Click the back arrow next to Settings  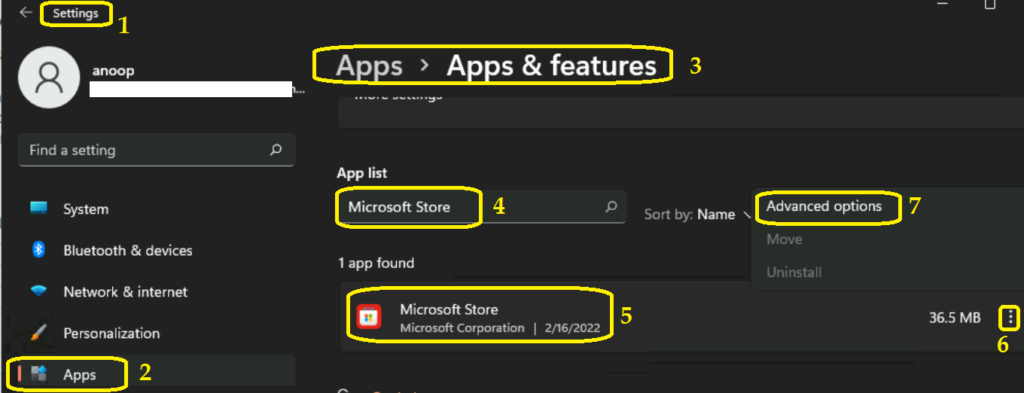pyautogui.click(x=25, y=12)
